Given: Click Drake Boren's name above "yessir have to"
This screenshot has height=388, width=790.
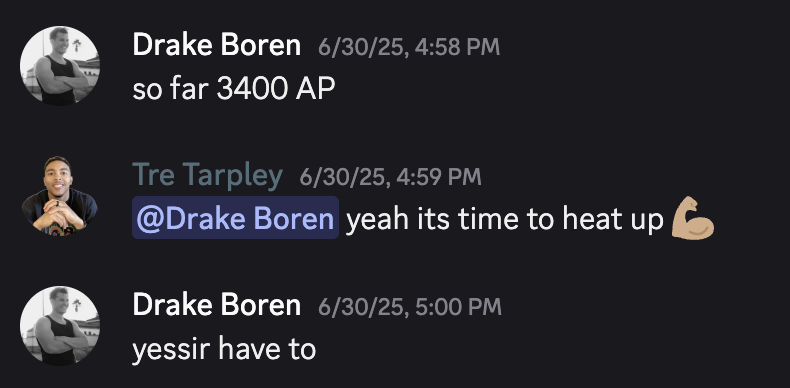Looking at the screenshot, I should point(217,305).
